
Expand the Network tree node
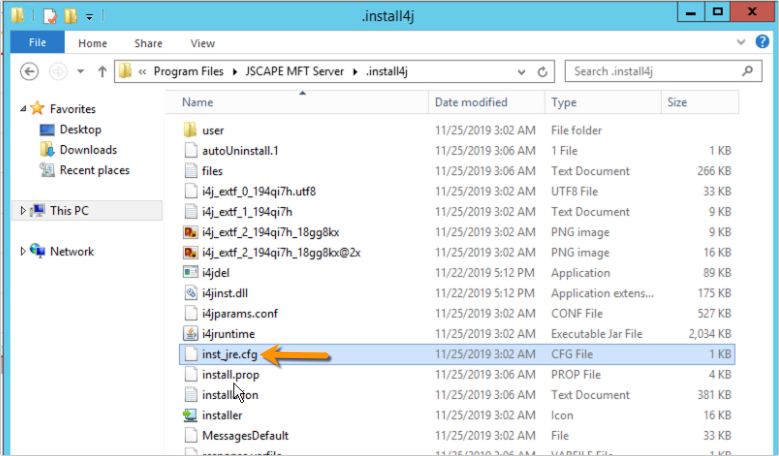(23, 252)
